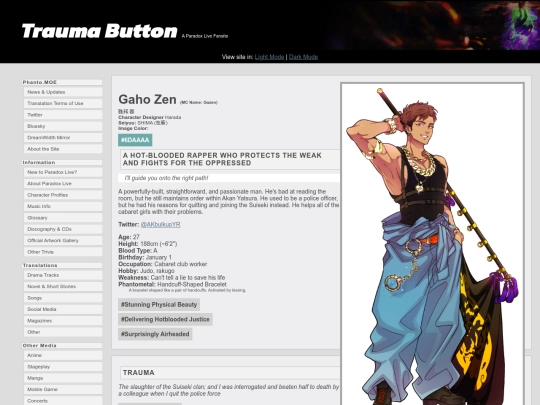The image size is (540, 405).
Task: Open the Glossary page
Action: coord(63,218)
